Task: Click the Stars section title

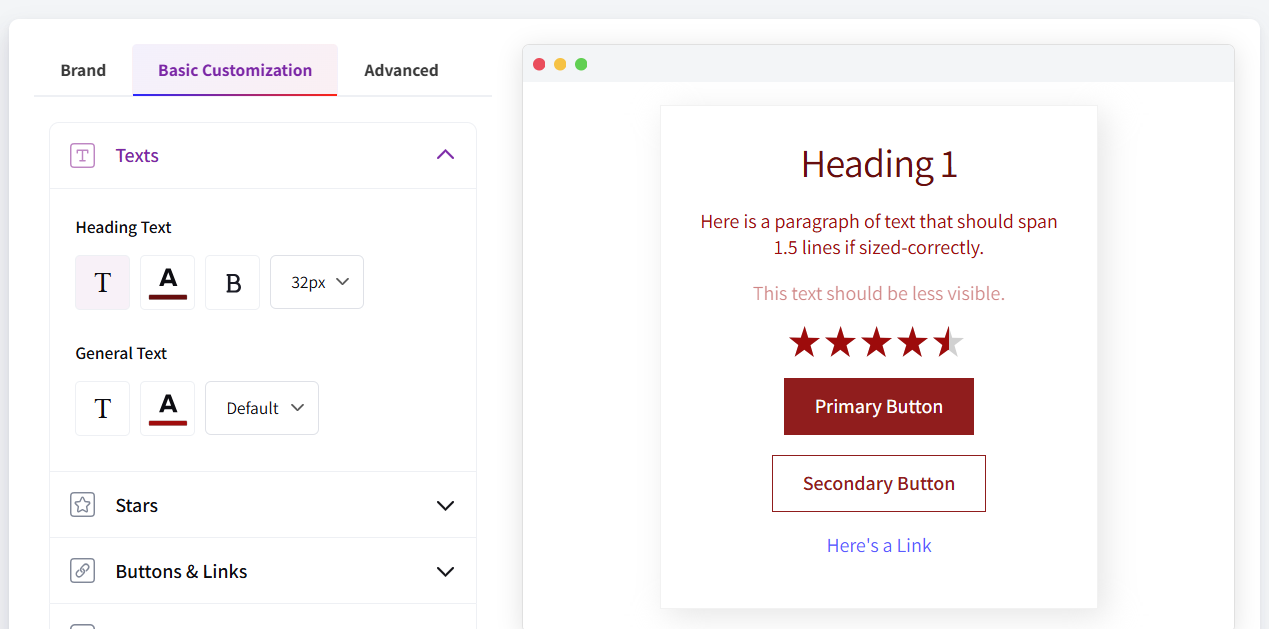Action: coord(137,505)
